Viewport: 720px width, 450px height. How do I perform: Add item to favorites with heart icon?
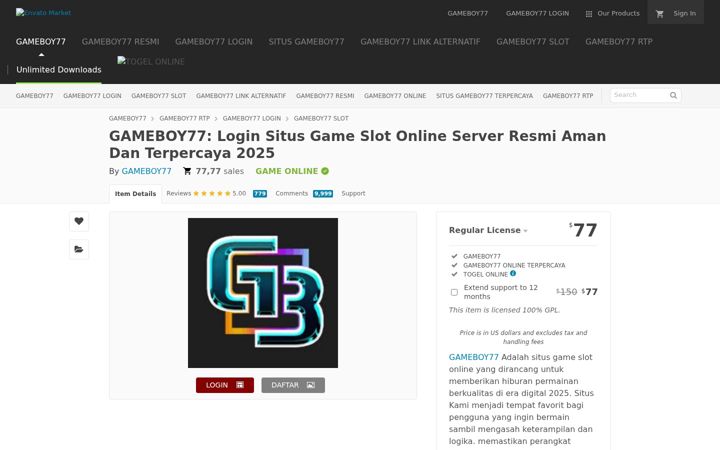79,221
